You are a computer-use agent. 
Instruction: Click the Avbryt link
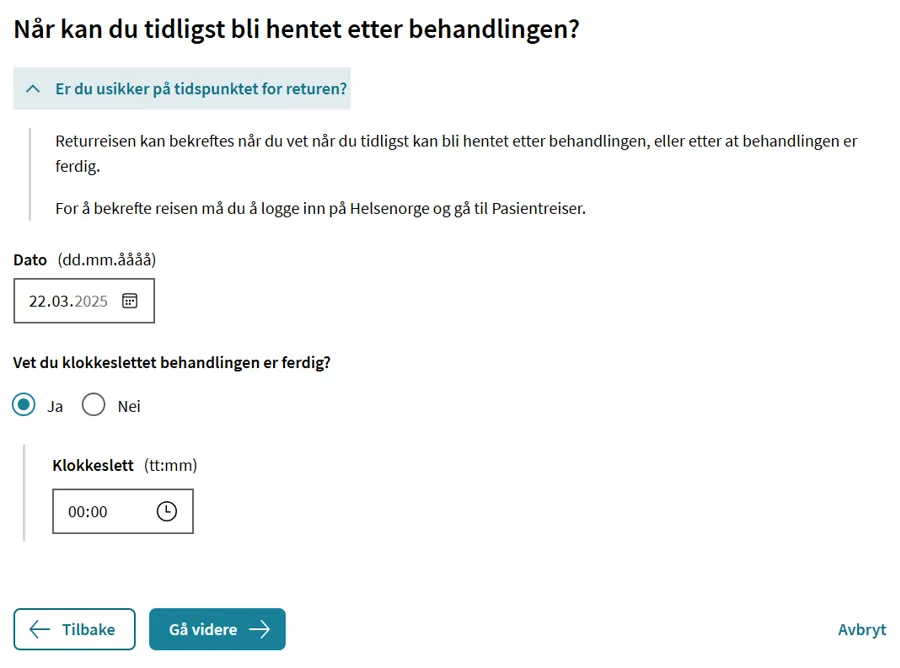[862, 629]
